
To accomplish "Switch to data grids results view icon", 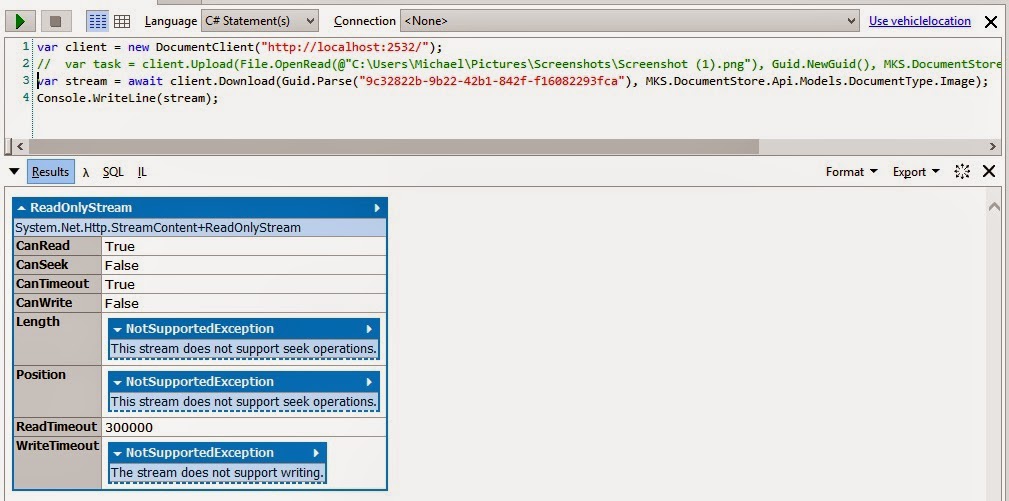I will (x=122, y=21).
